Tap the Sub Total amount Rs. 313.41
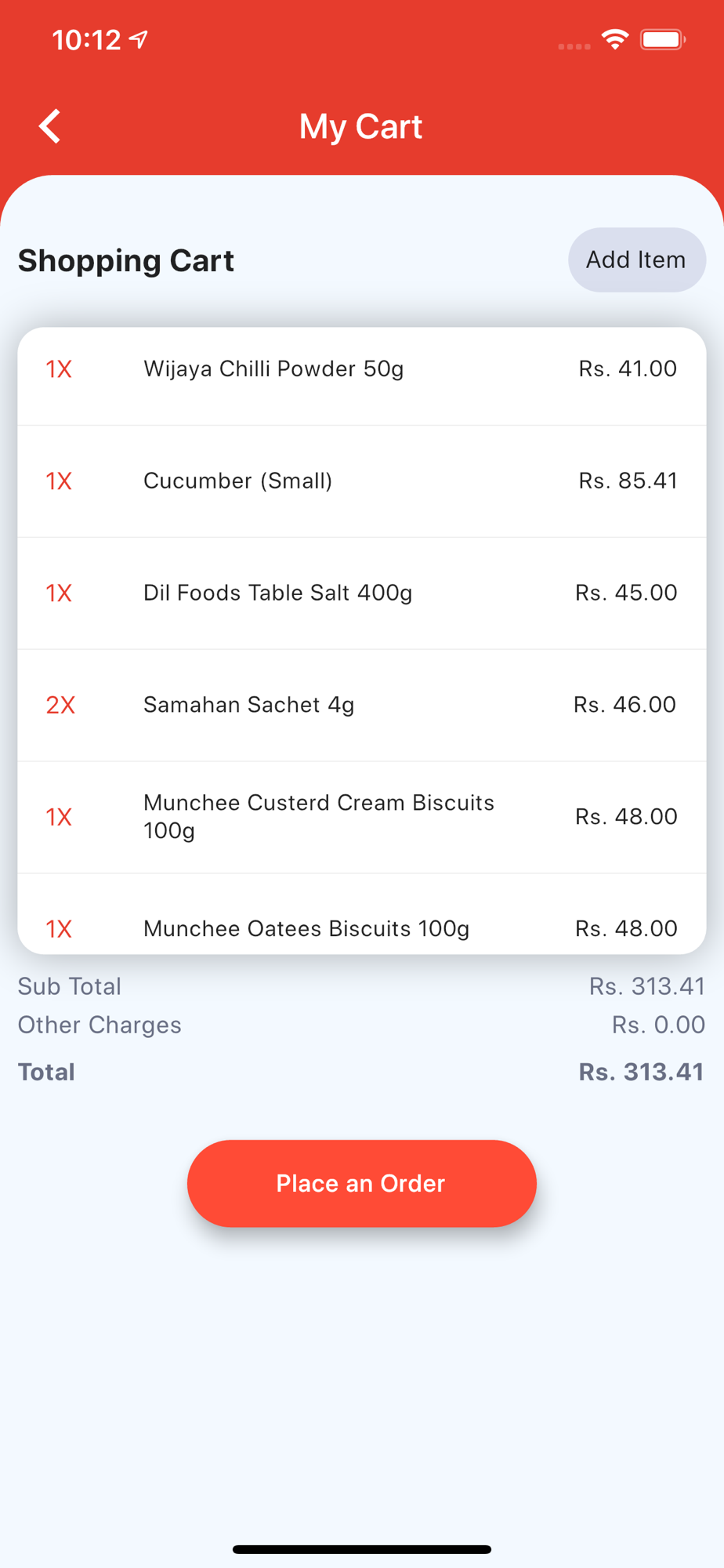 [x=647, y=986]
